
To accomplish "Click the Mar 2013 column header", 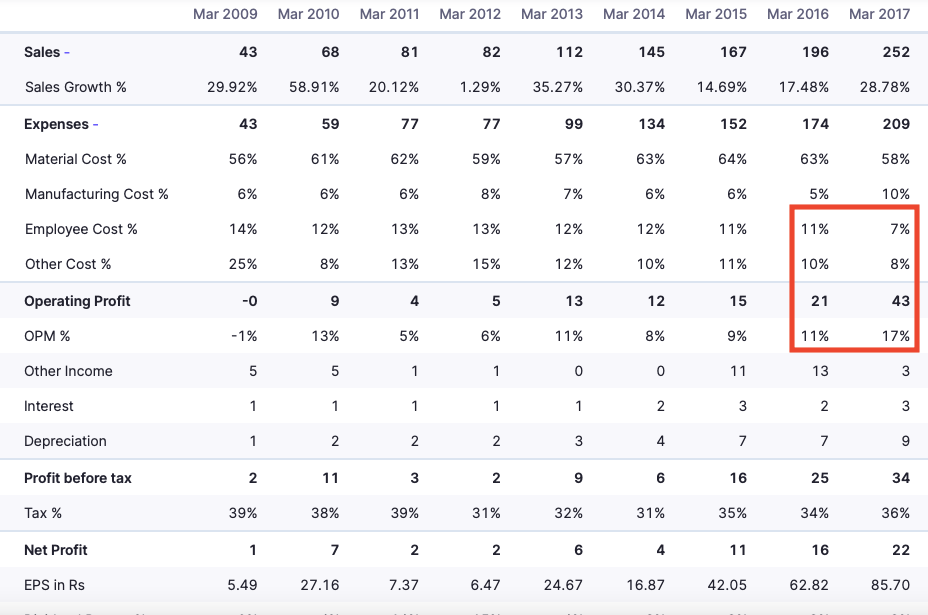I will (552, 14).
